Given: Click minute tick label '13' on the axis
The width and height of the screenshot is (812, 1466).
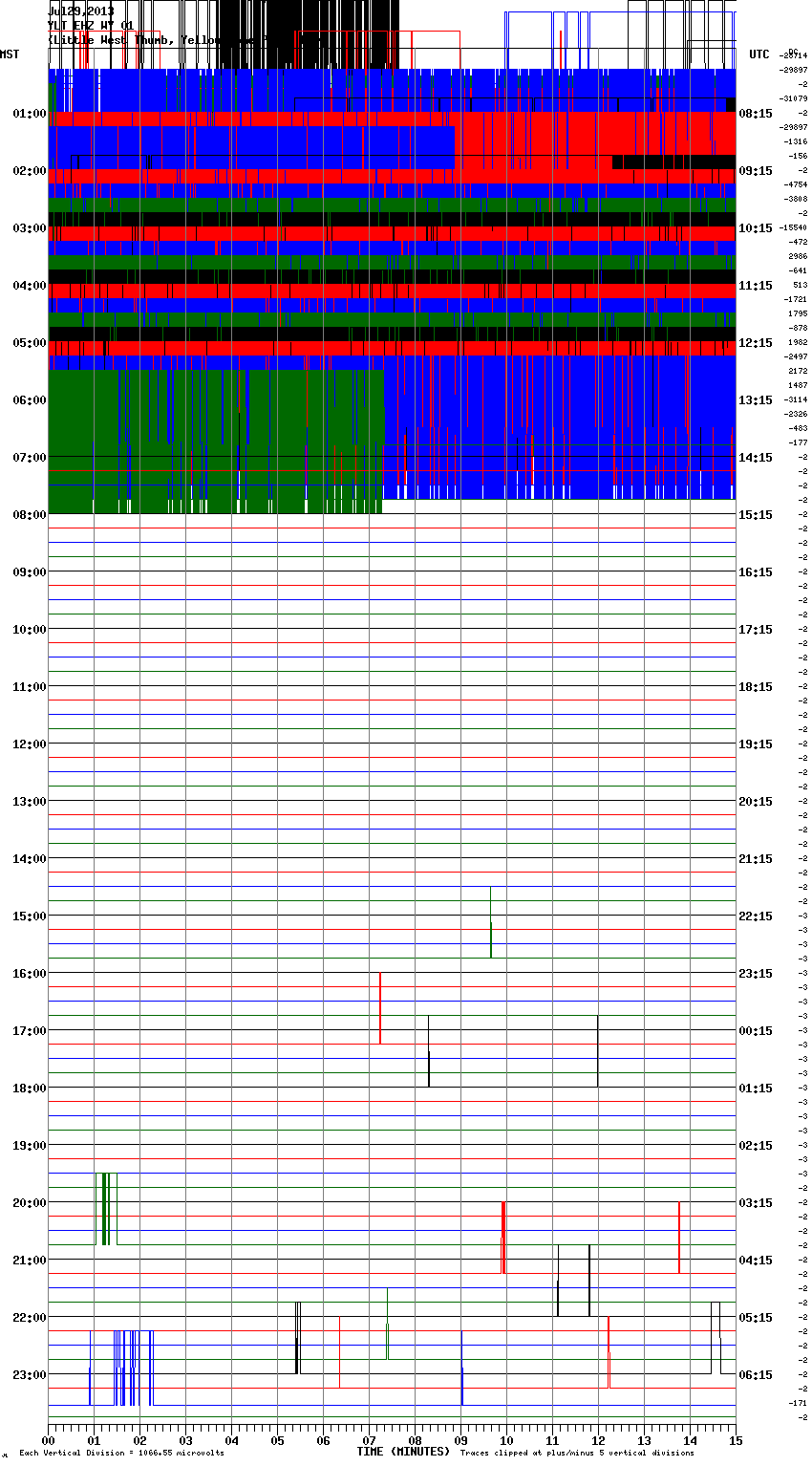Looking at the screenshot, I should pos(645,1440).
